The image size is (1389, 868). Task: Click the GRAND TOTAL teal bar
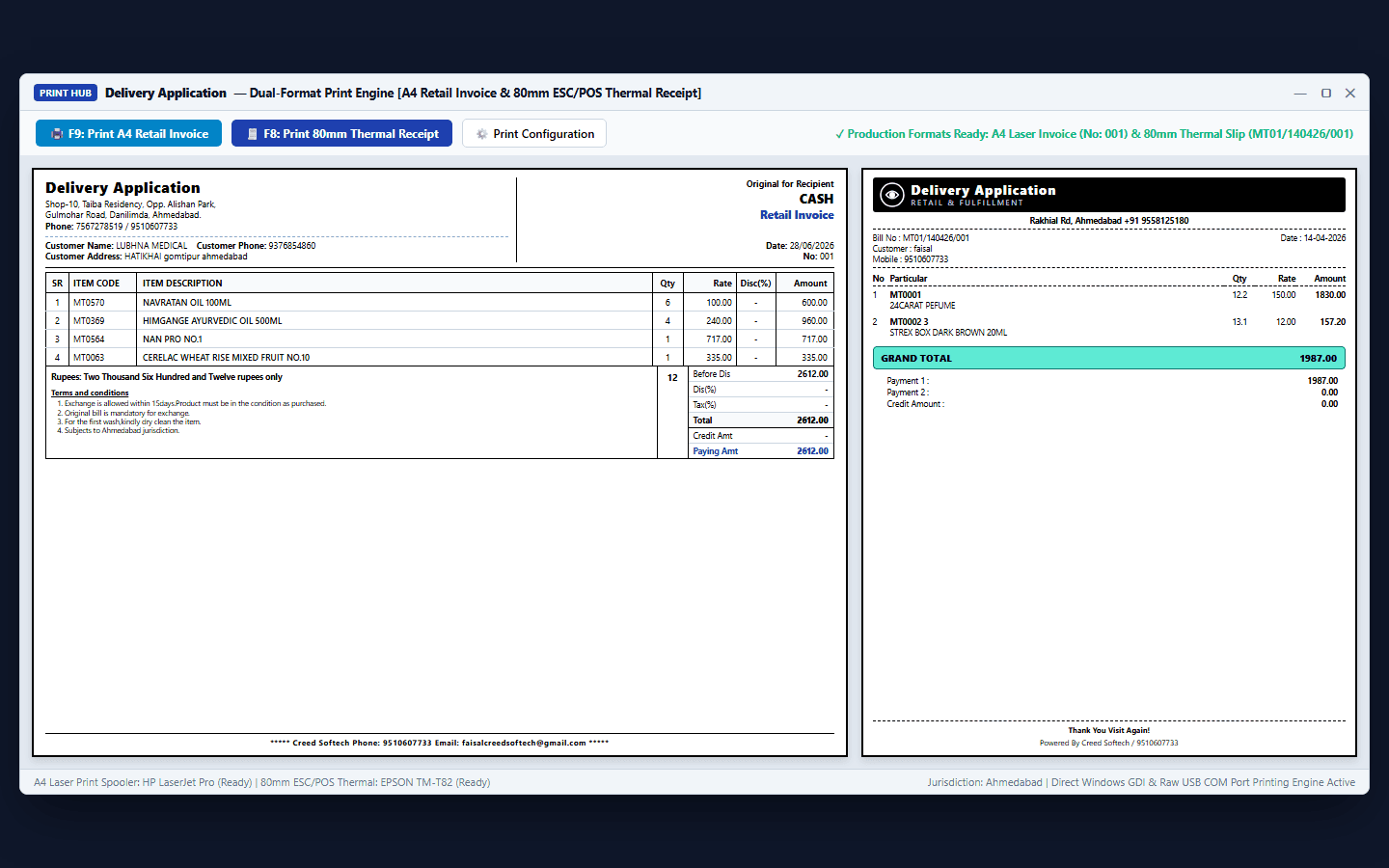1108,358
